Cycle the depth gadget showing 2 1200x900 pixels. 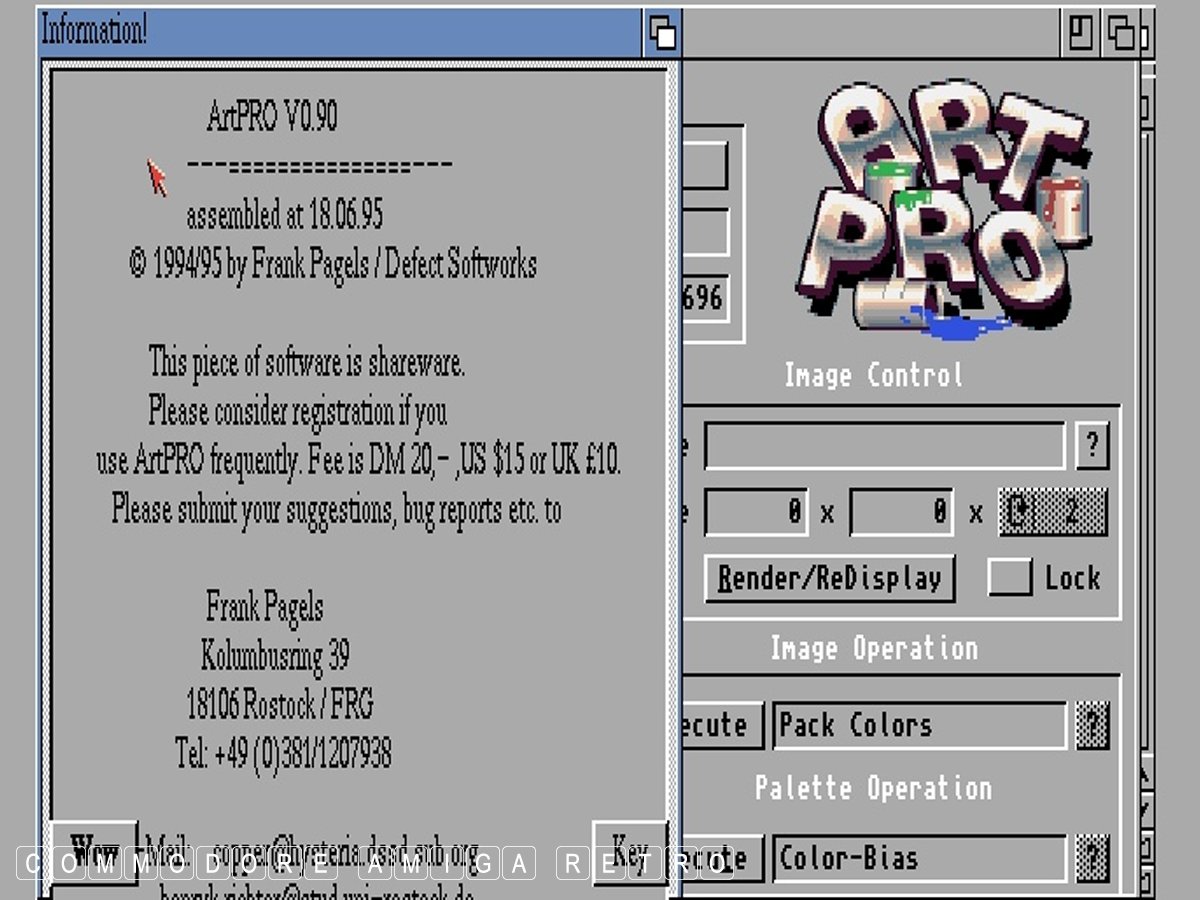[1053, 513]
